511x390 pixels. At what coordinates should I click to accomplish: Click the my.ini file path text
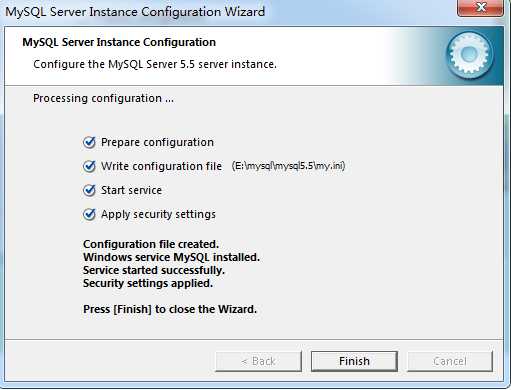(x=288, y=166)
